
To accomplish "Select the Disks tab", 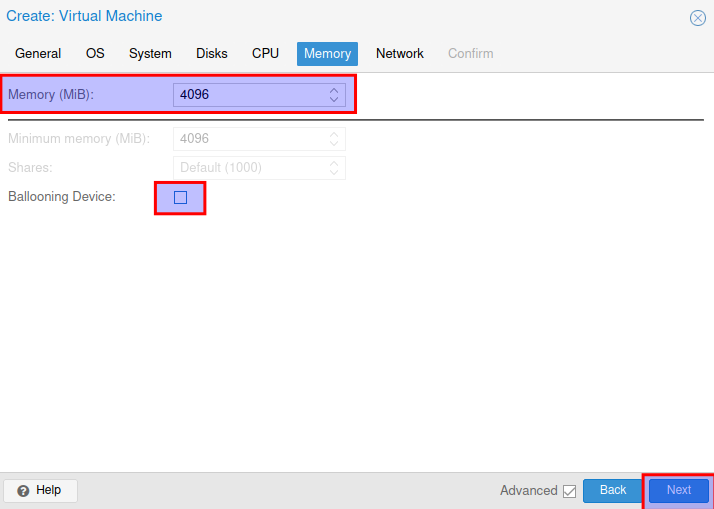I will [211, 54].
